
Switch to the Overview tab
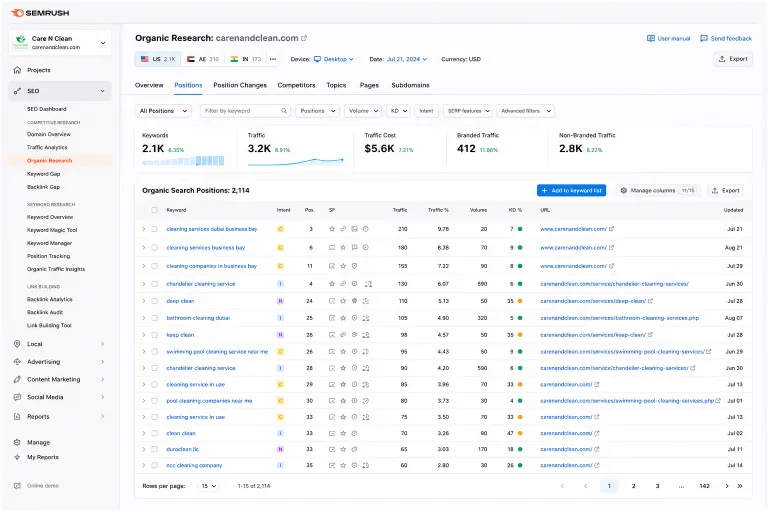(149, 85)
